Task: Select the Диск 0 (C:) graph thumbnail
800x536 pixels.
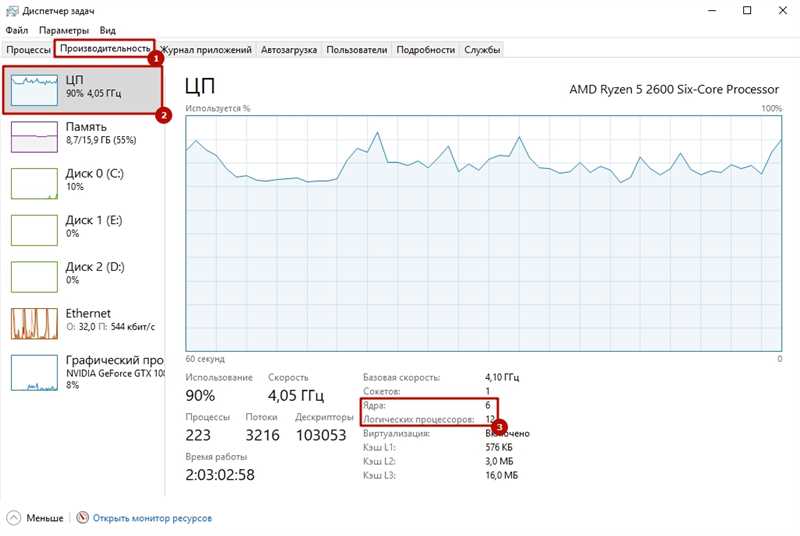Action: point(34,184)
